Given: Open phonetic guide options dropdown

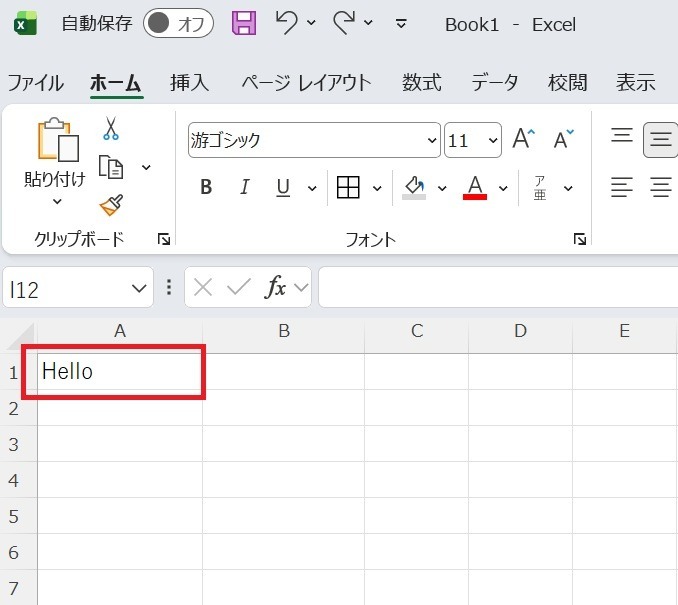Looking at the screenshot, I should pyautogui.click(x=568, y=188).
